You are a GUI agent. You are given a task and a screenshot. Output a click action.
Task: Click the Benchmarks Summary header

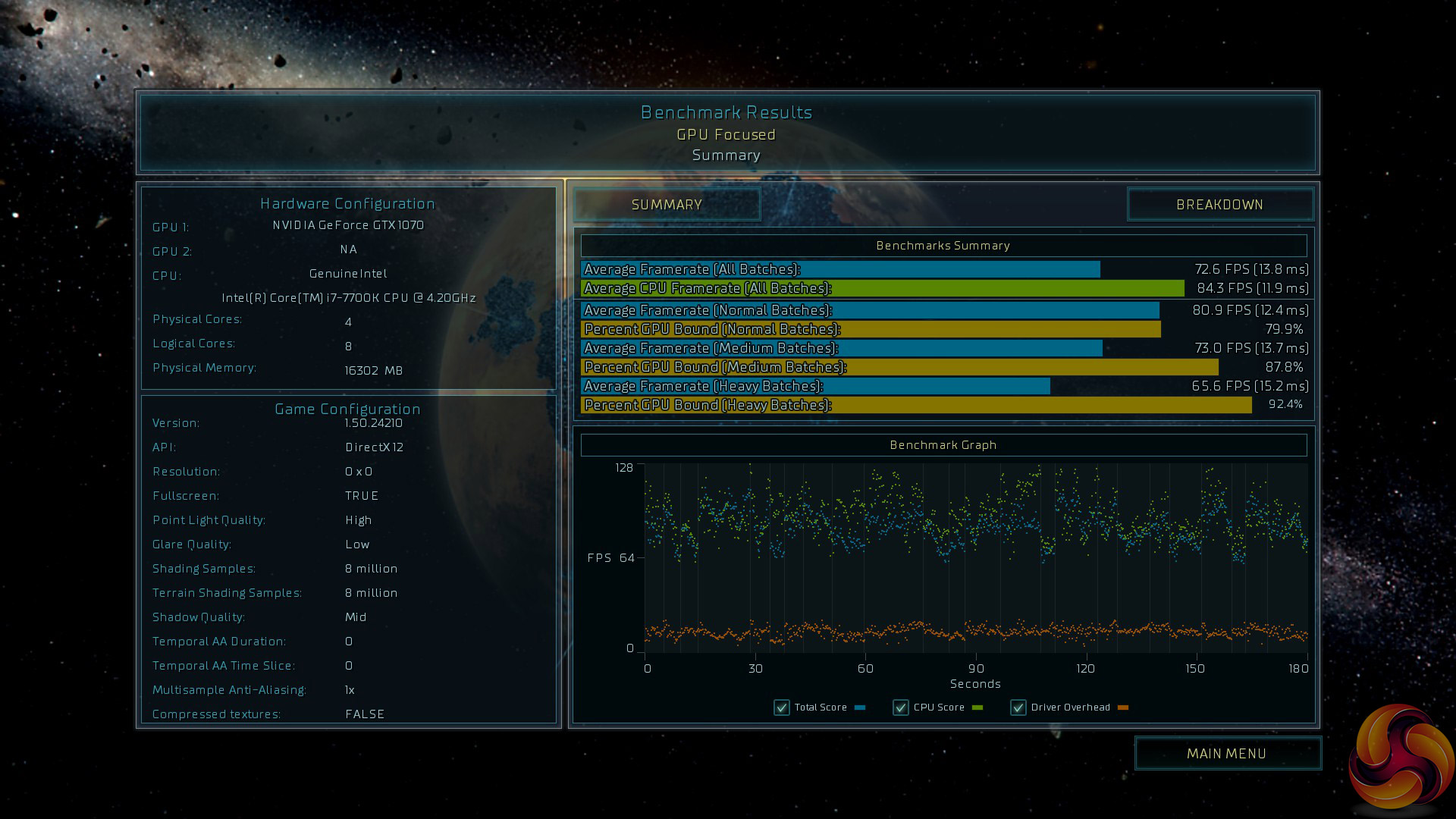coord(943,246)
